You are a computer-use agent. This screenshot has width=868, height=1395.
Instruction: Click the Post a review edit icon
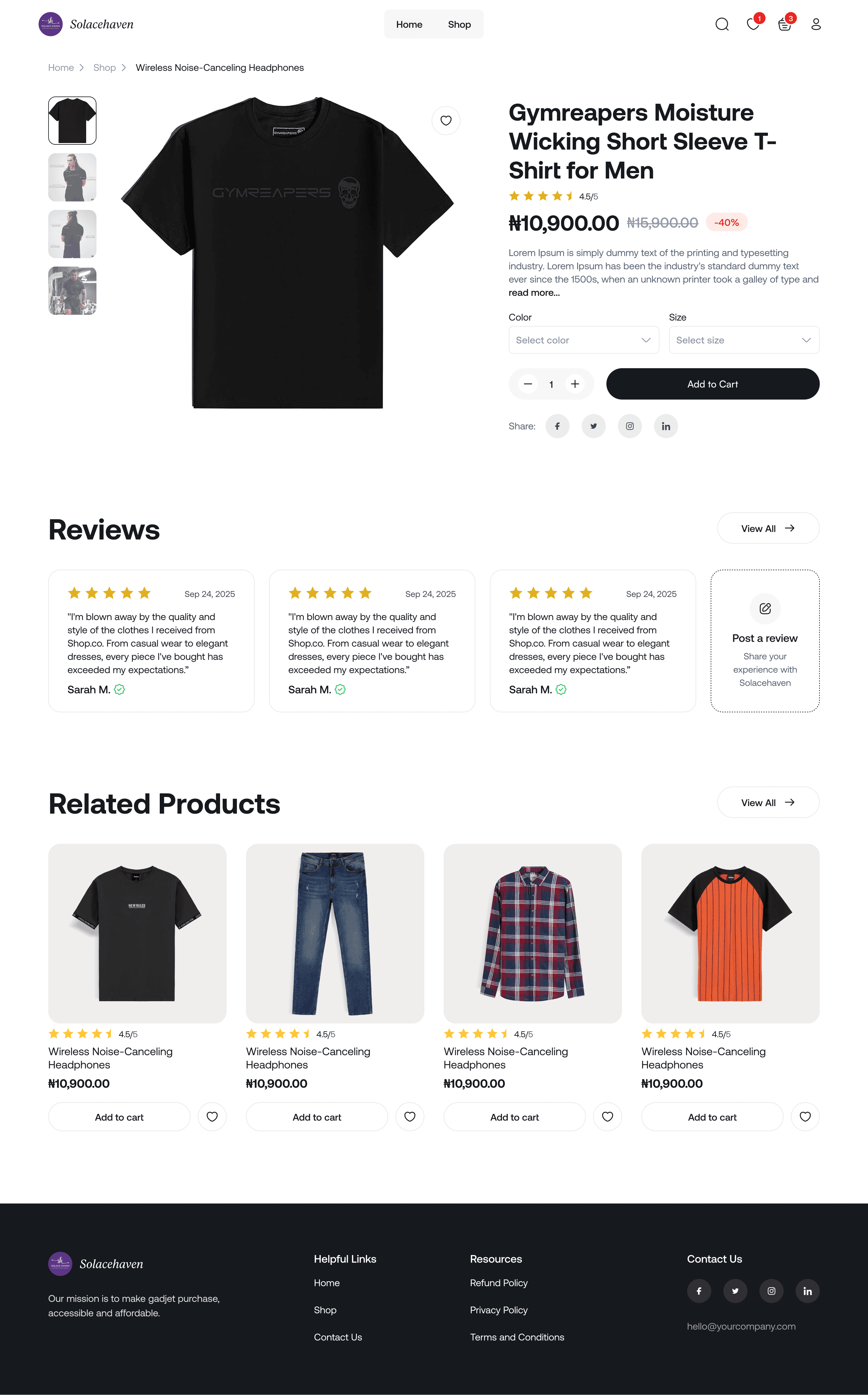click(x=765, y=609)
